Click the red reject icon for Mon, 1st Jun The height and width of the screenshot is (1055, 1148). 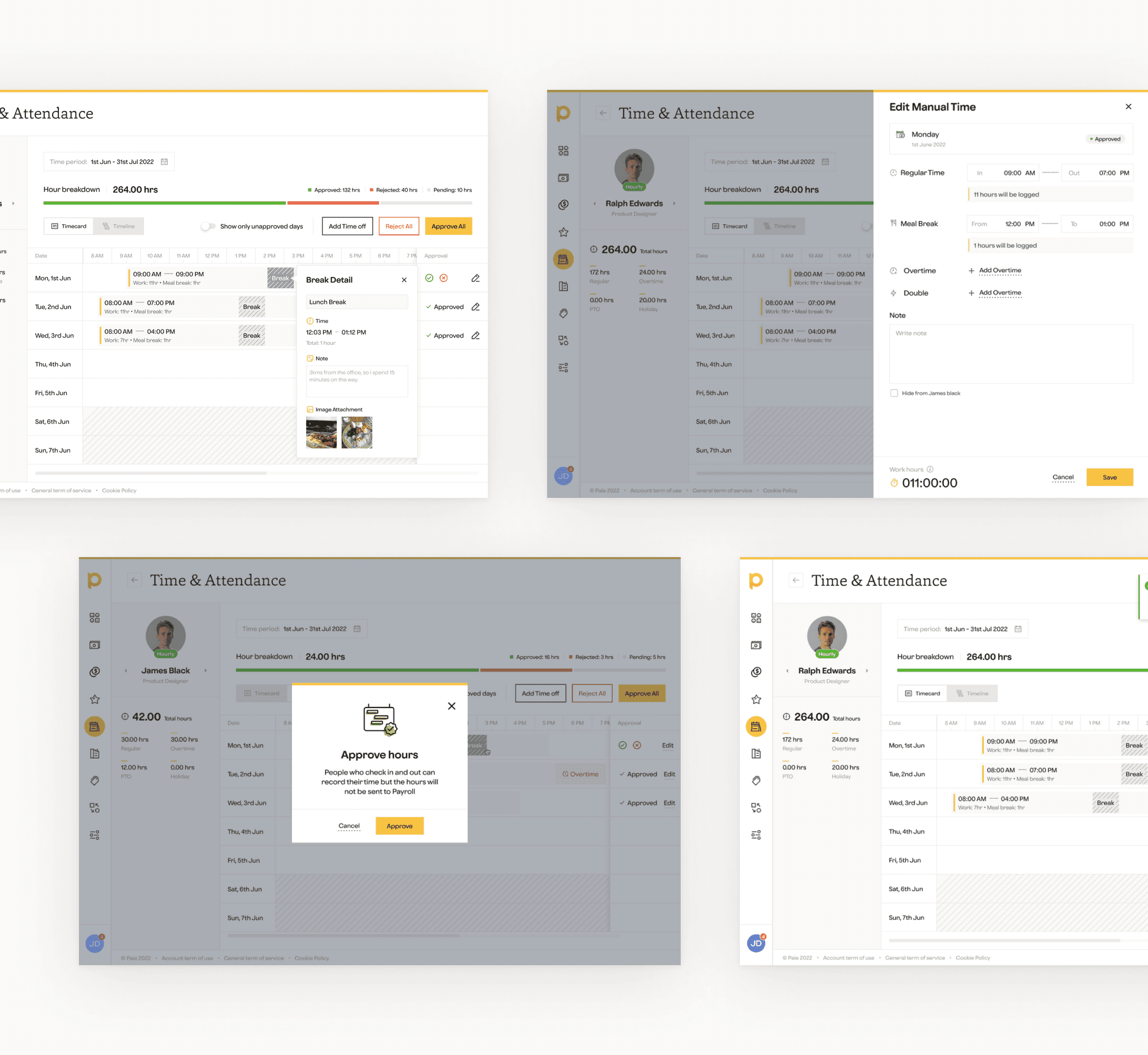click(x=445, y=278)
